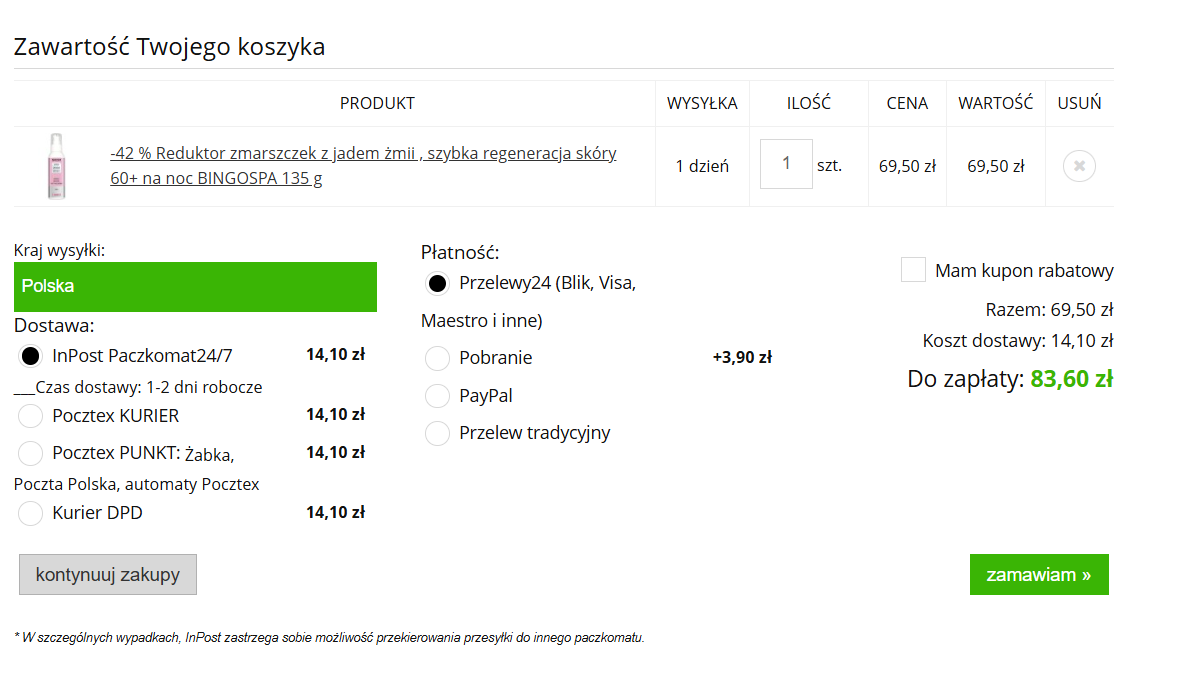Select Pobranie cash on delivery payment
The image size is (1200, 679).
(x=437, y=358)
